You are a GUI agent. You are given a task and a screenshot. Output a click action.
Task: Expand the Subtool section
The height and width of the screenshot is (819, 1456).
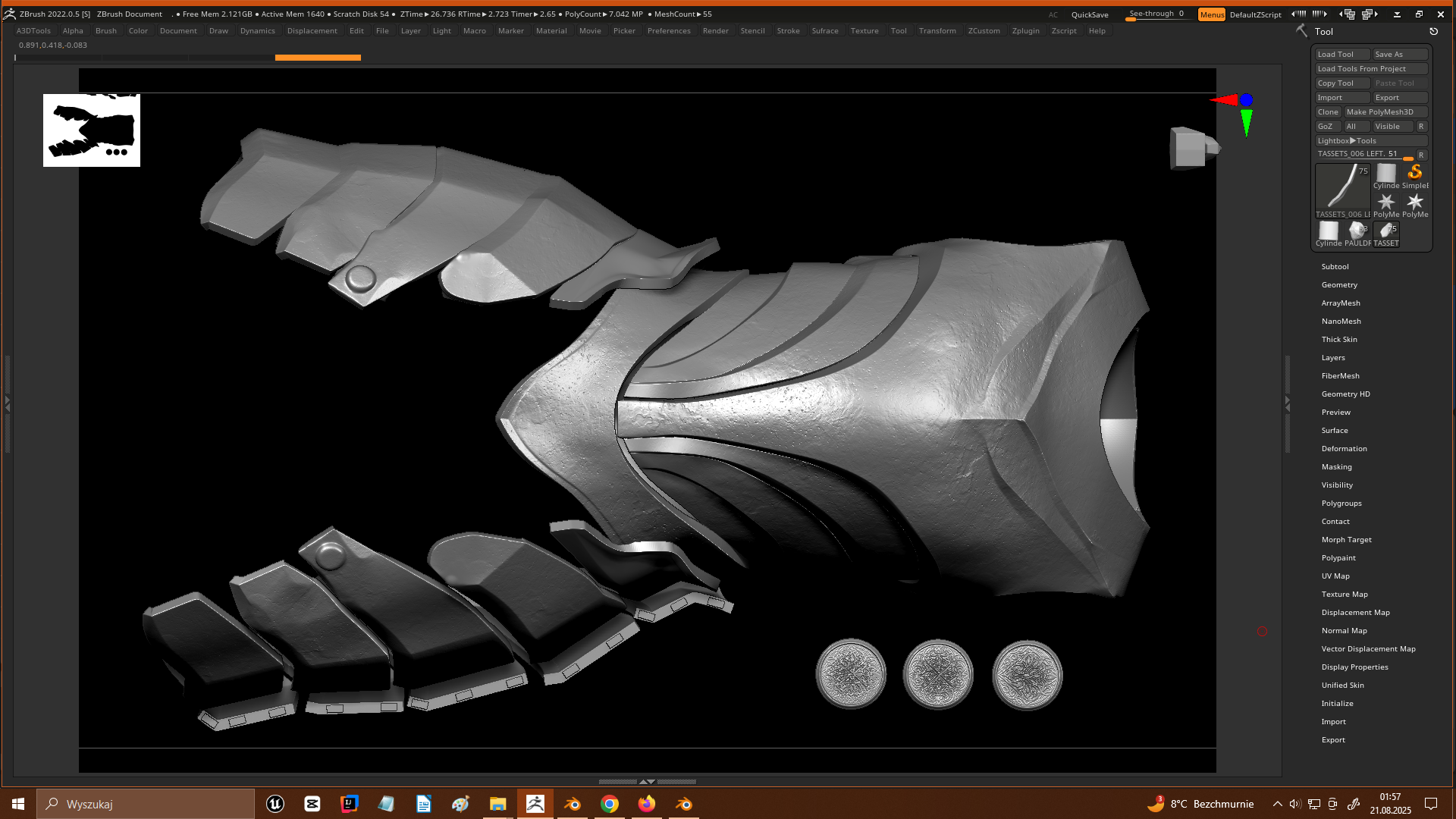click(1335, 267)
